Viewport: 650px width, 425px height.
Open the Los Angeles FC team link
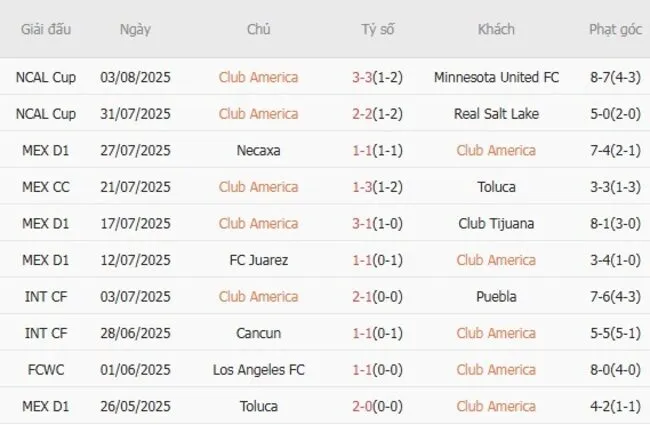coord(258,370)
